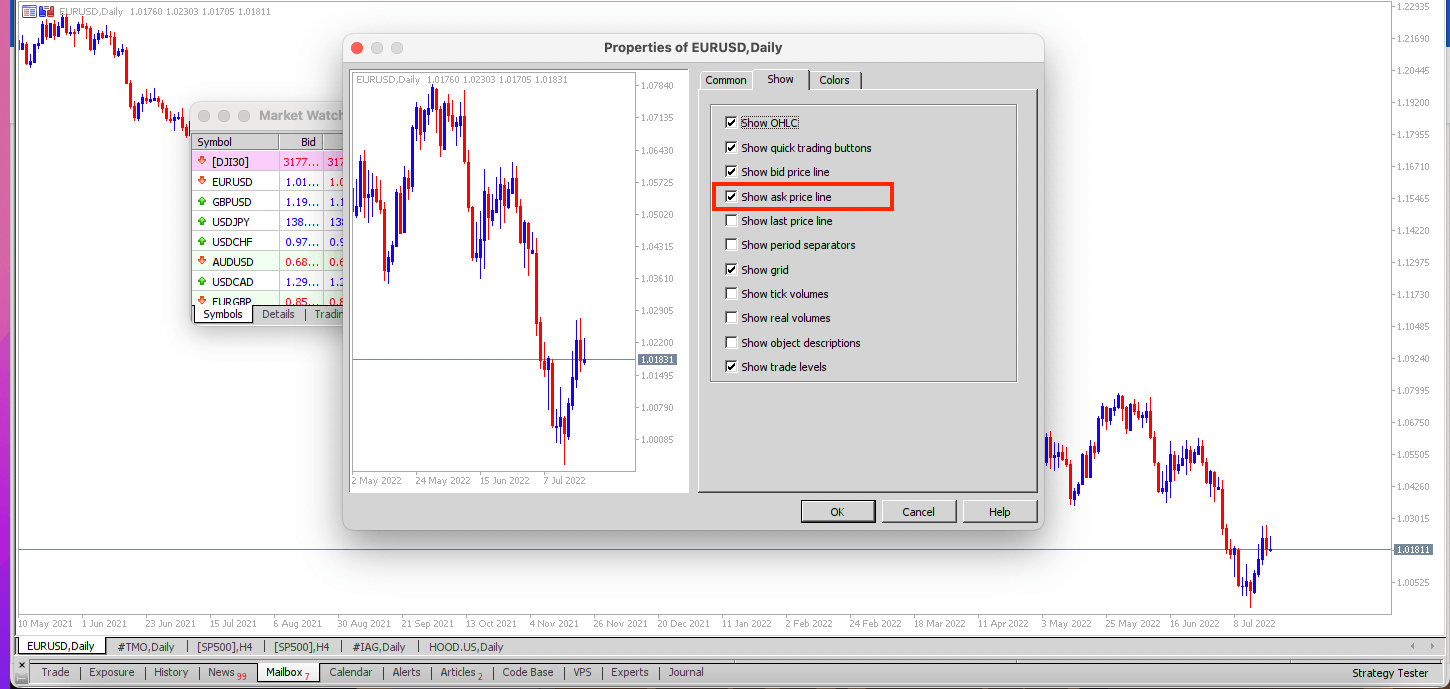
Task: Click the green up arrow beside GBPUSD
Action: click(203, 202)
